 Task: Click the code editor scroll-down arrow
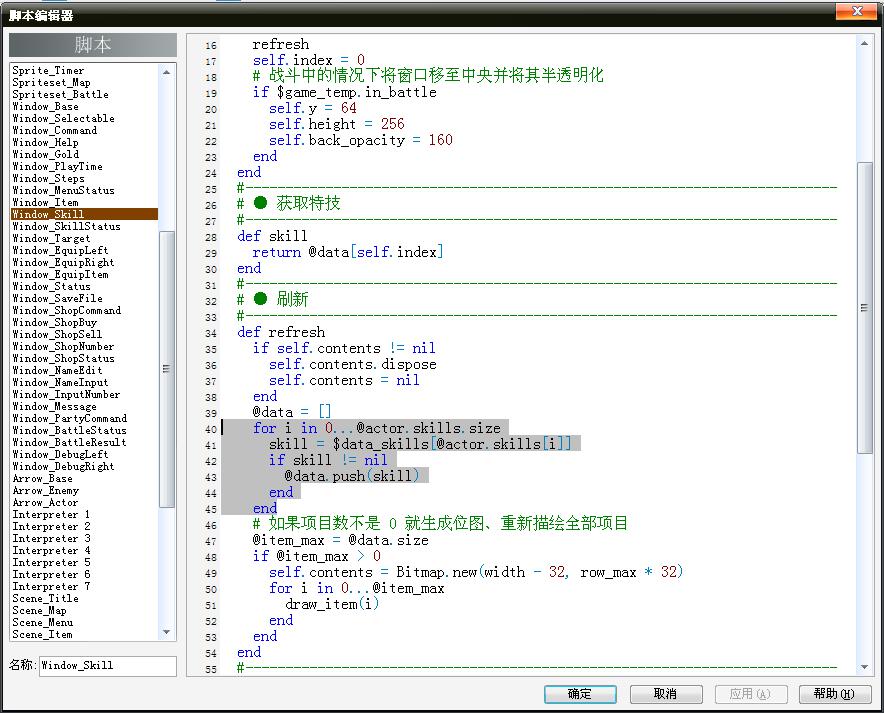pos(864,667)
